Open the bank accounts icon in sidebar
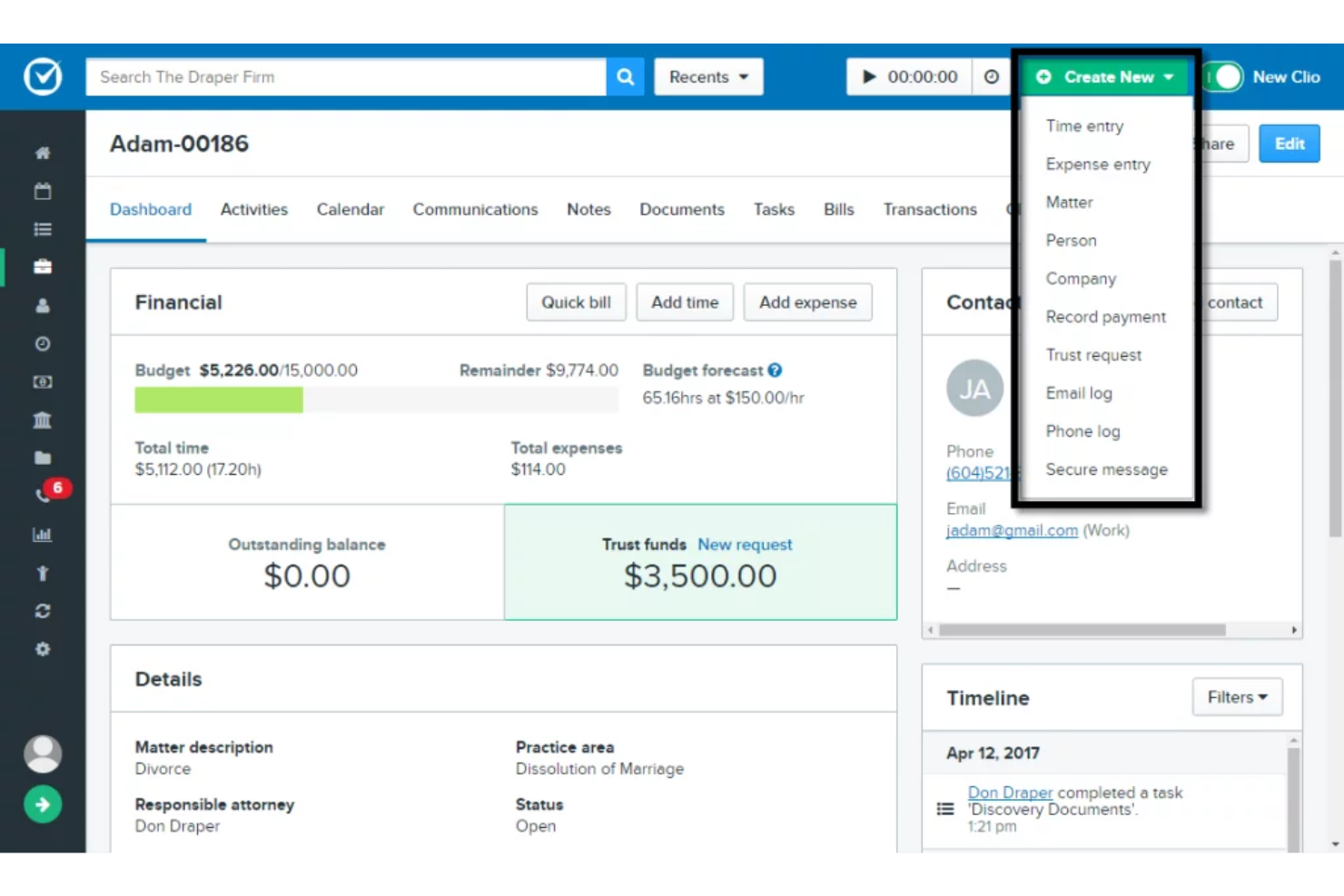This screenshot has height=896, width=1344. pos(42,419)
